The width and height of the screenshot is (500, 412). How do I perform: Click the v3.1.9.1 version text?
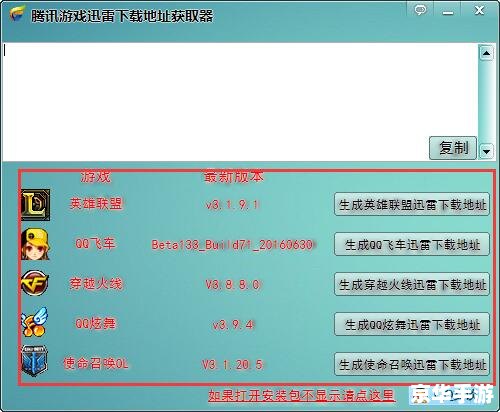[233, 205]
